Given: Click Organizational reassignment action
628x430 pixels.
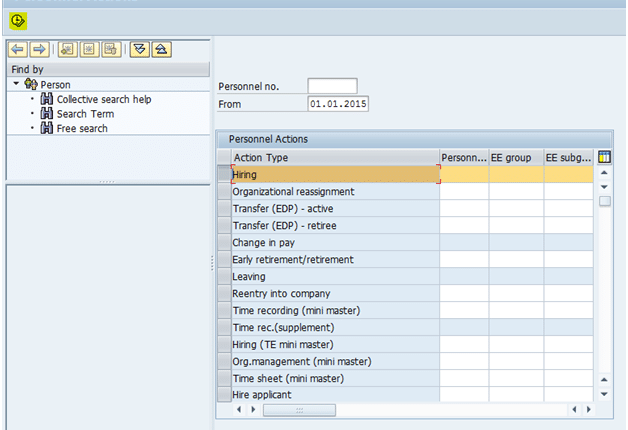Looking at the screenshot, I should [x=336, y=191].
